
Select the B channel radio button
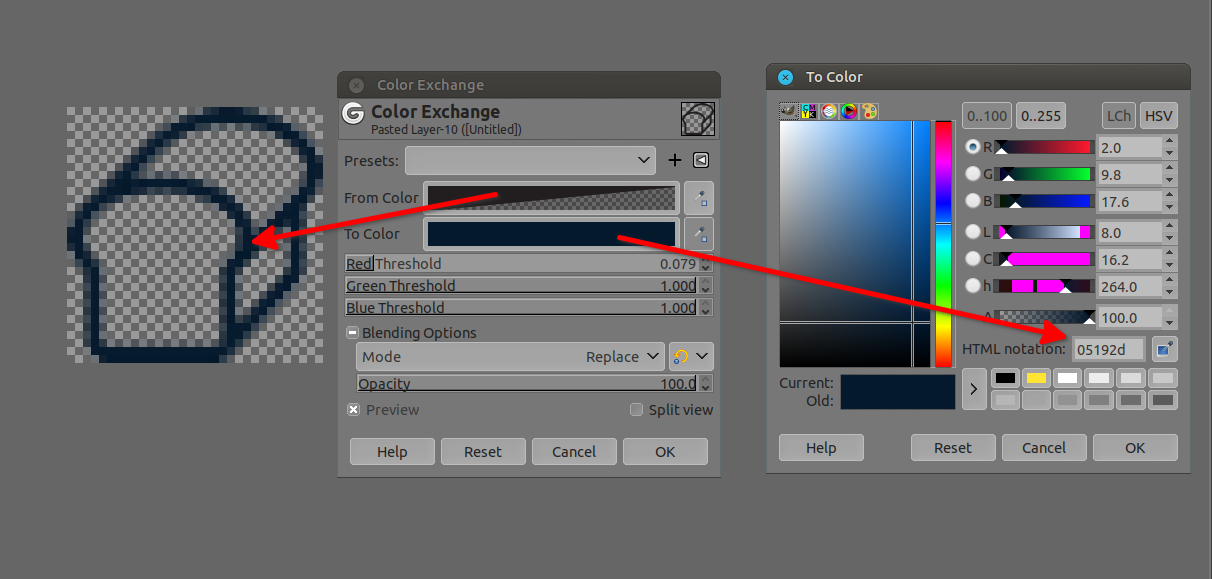973,201
